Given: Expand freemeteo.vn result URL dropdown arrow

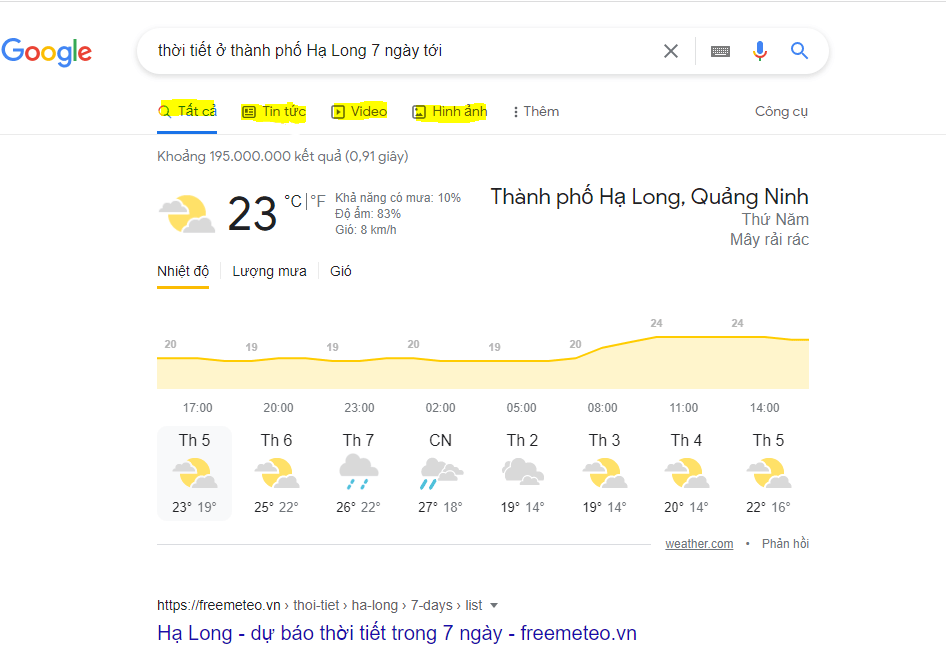Looking at the screenshot, I should [494, 605].
